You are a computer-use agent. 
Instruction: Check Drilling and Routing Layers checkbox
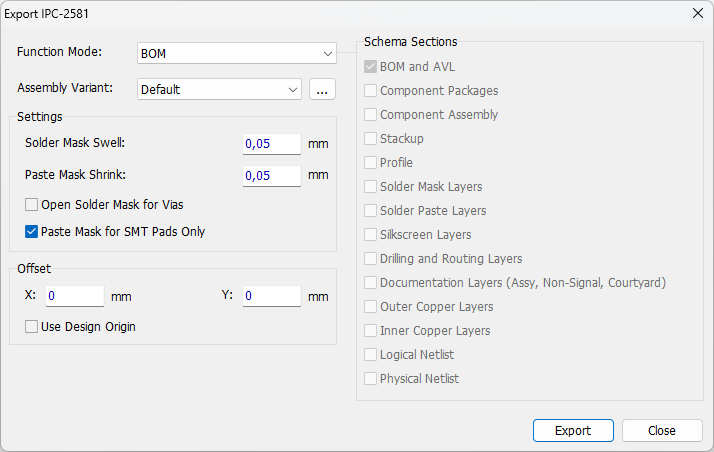coord(370,259)
